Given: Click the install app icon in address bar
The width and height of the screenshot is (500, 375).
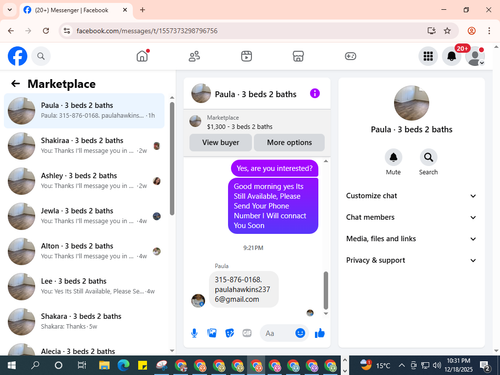Looking at the screenshot, I should 431,31.
